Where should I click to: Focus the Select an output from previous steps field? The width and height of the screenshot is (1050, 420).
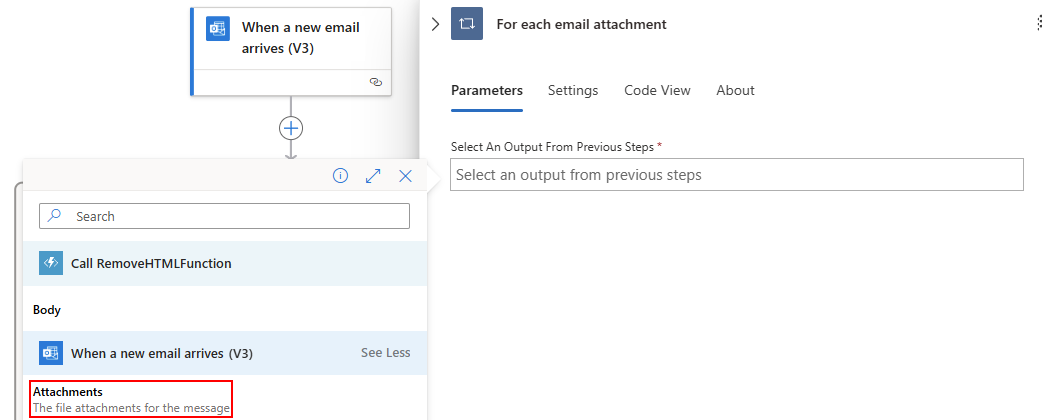tap(737, 175)
